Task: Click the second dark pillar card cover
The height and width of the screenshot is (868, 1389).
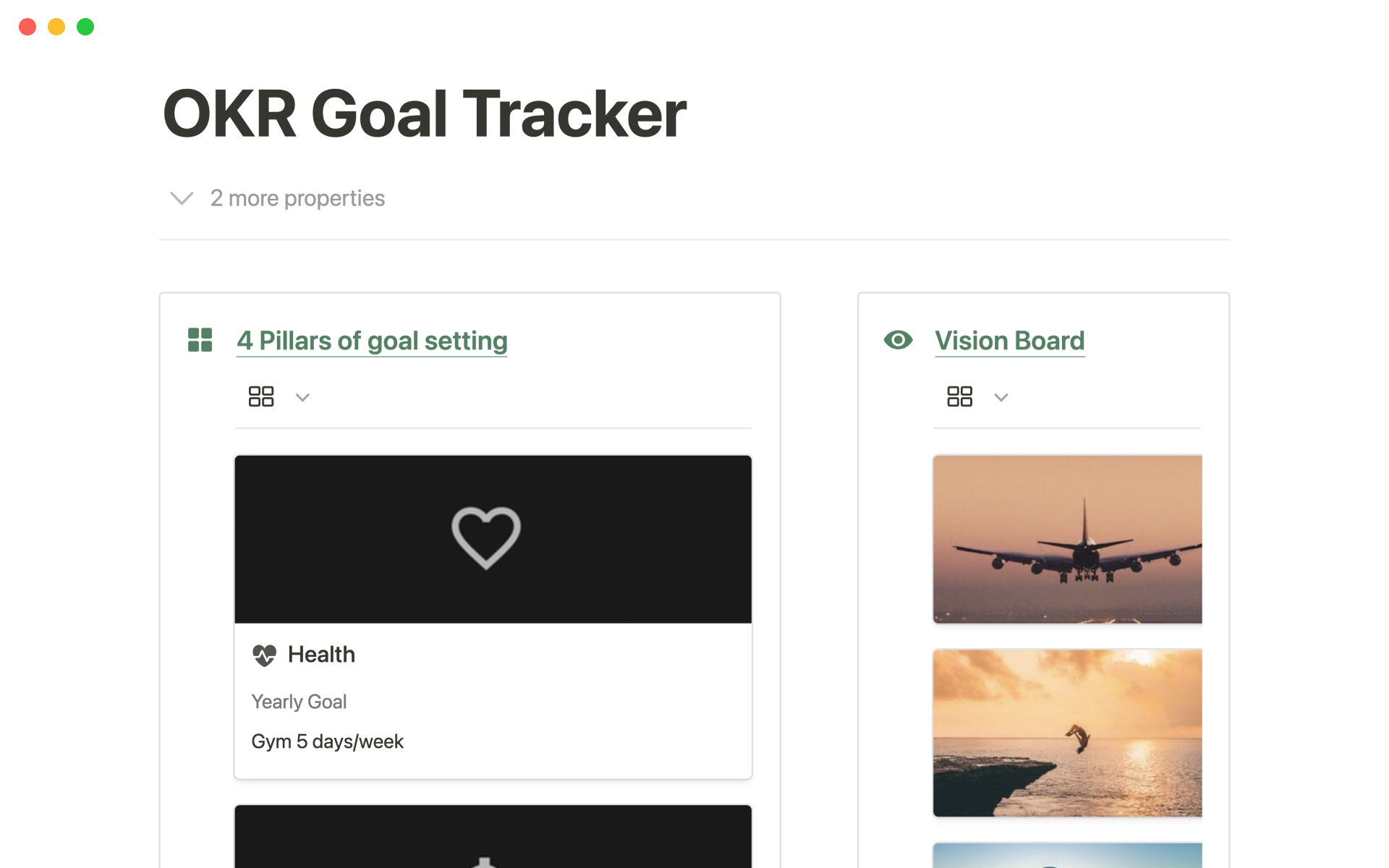Action: tap(493, 837)
